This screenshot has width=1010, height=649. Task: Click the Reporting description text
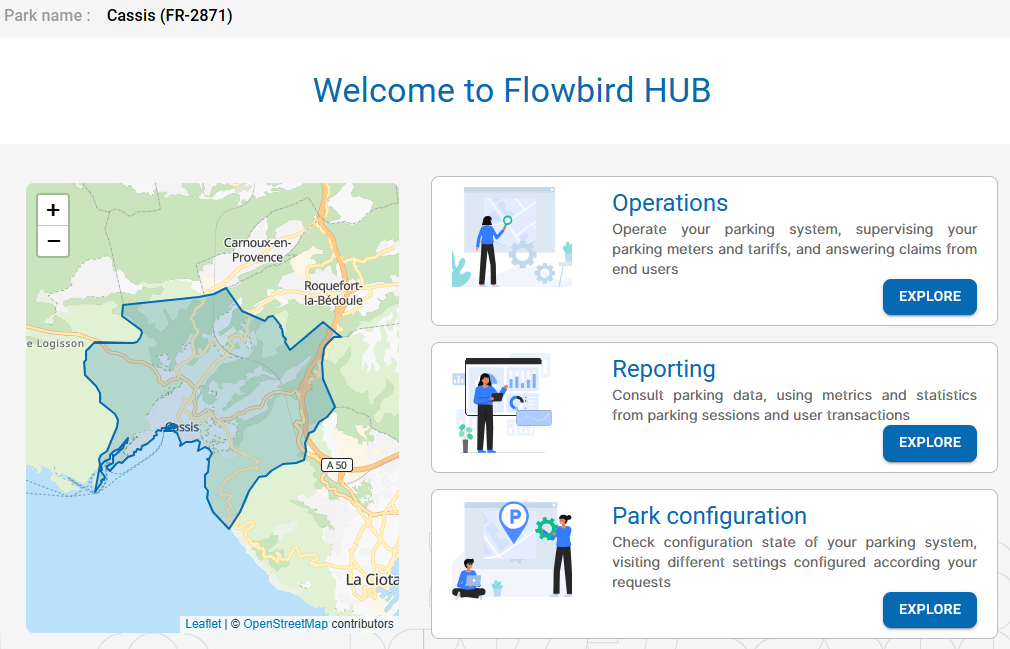click(x=794, y=405)
